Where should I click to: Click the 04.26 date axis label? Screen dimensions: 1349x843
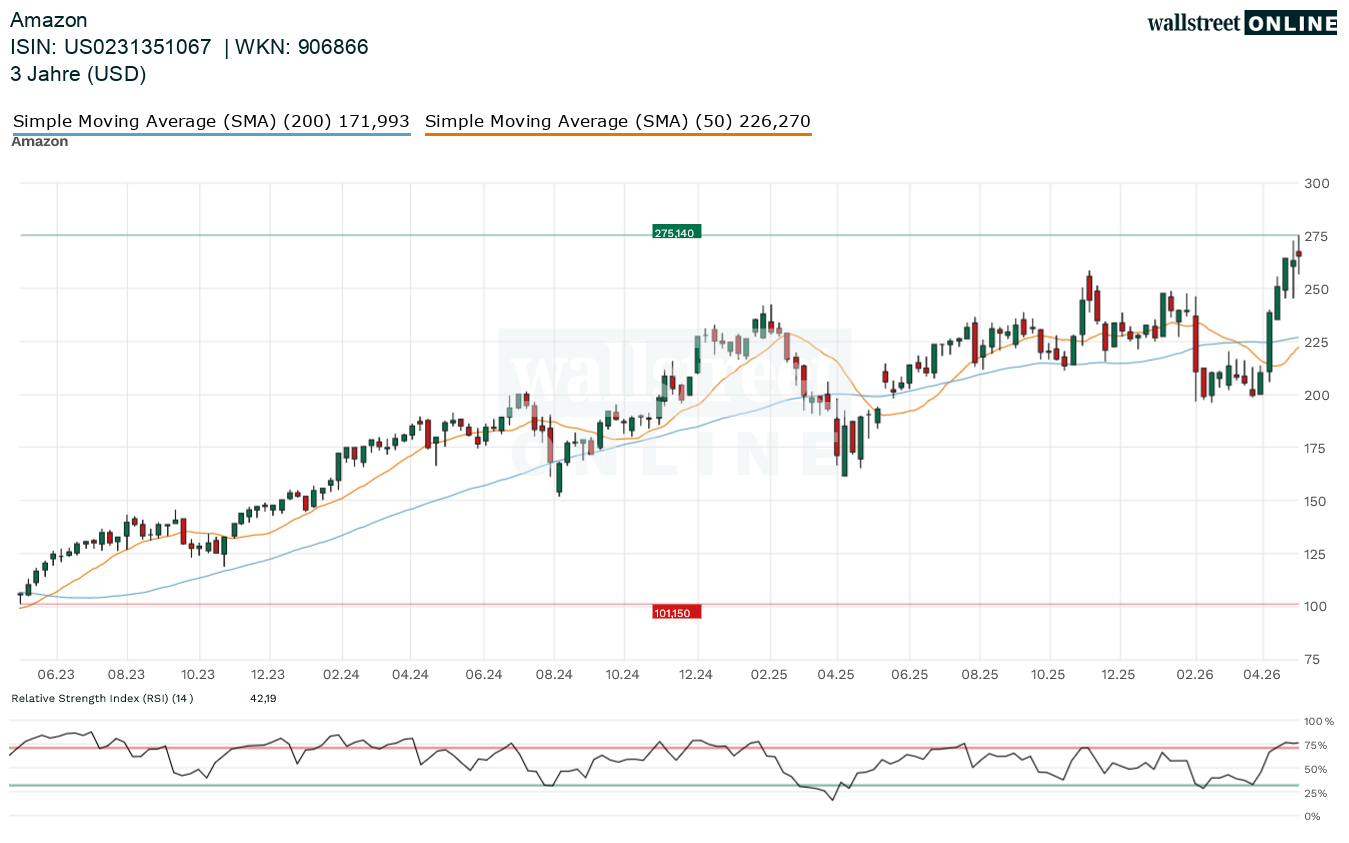pyautogui.click(x=1263, y=676)
